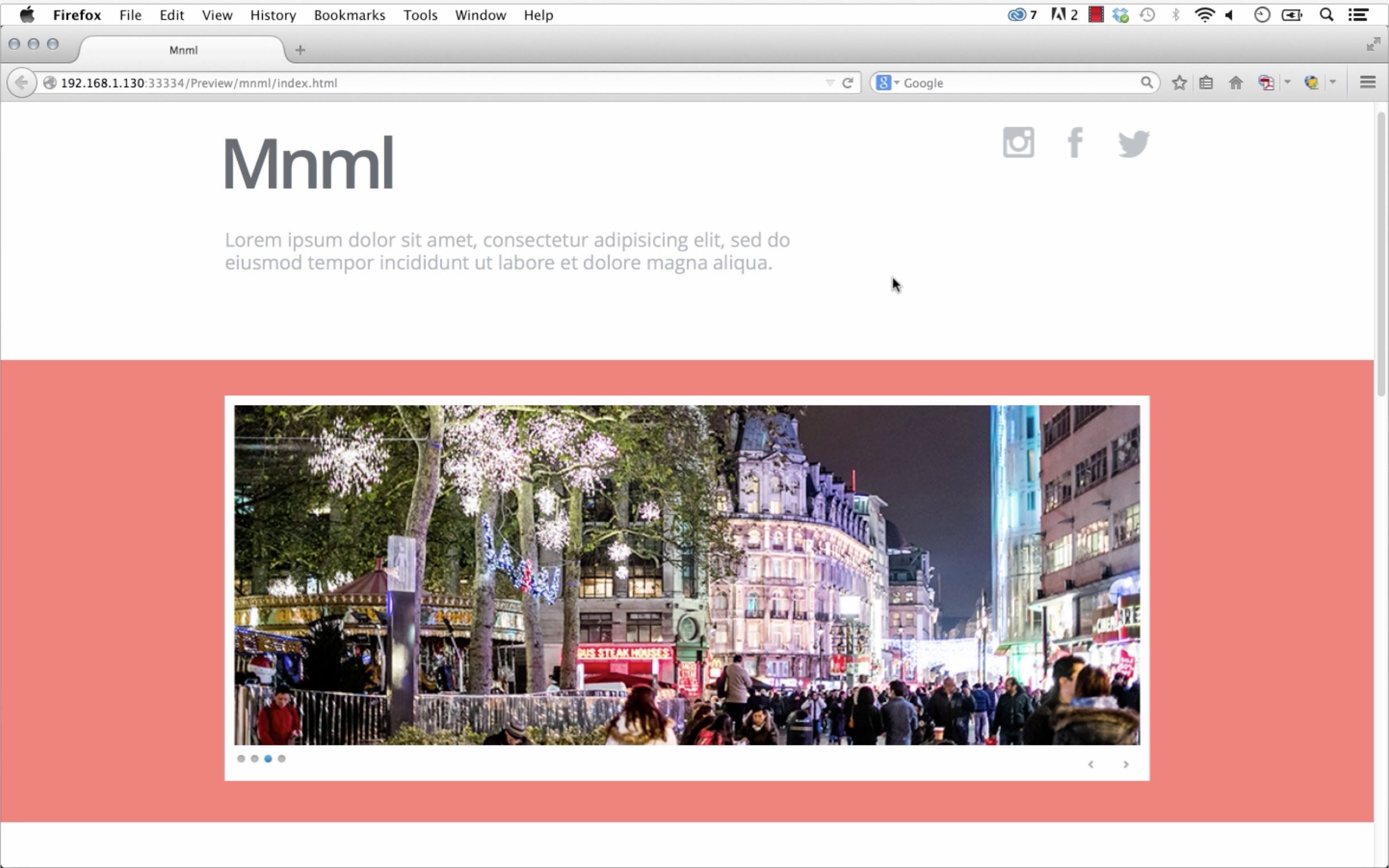Click the page vertical scrollbar thumb
The width and height of the screenshot is (1389, 868).
coord(1381,252)
